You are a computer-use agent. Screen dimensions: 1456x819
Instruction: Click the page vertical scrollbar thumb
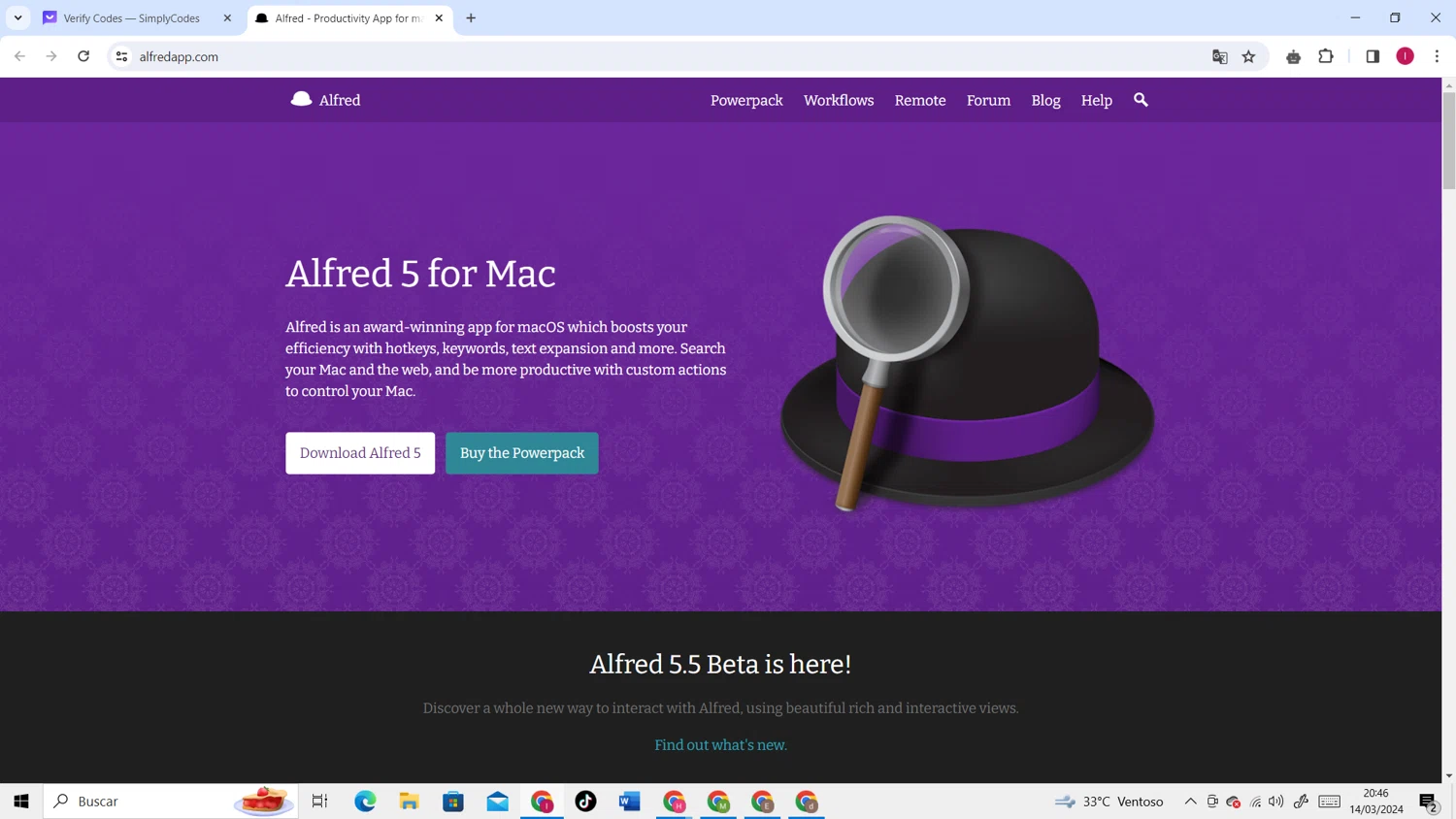(x=1448, y=141)
